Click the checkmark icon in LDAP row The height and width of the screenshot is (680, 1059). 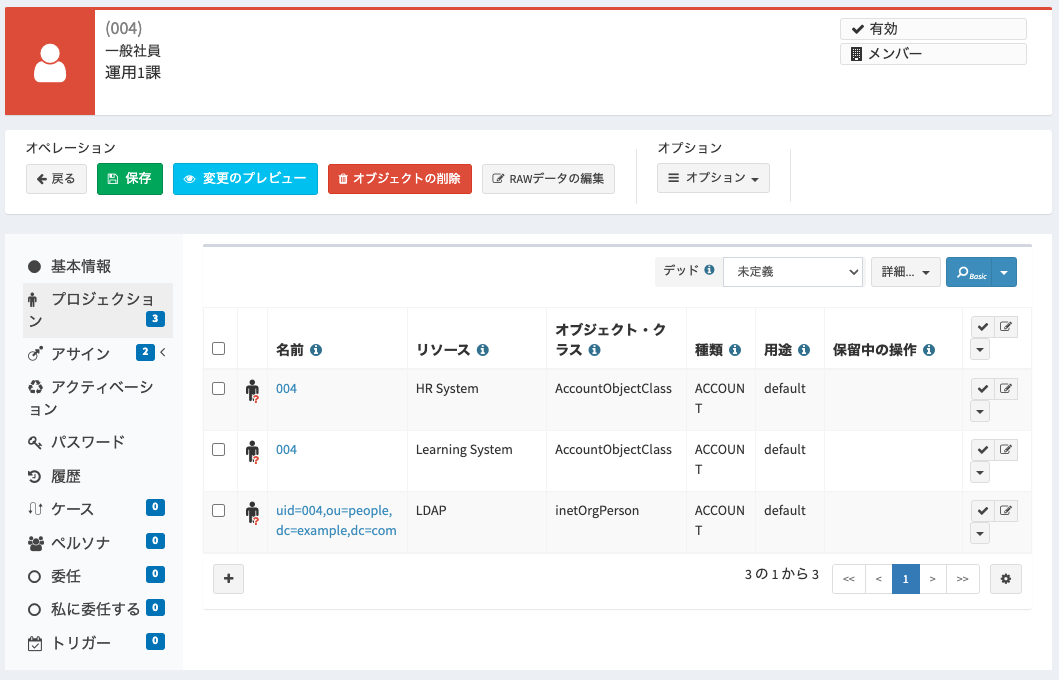click(983, 511)
